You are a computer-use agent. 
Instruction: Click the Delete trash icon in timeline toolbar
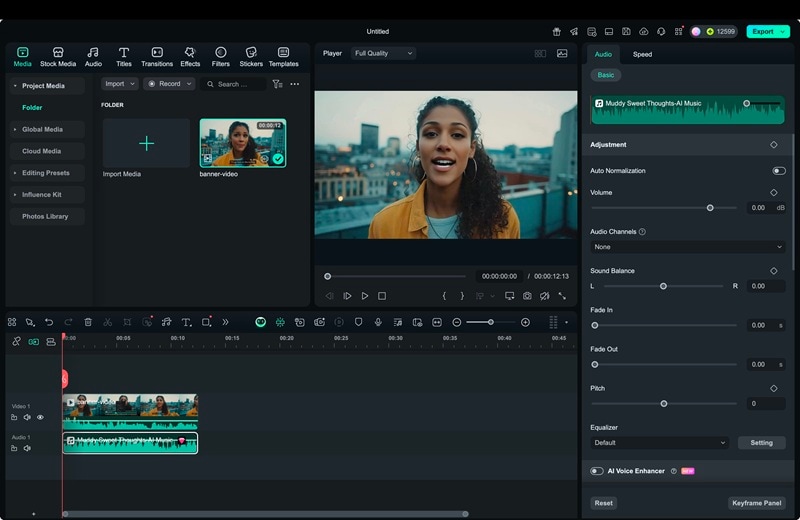coord(88,322)
